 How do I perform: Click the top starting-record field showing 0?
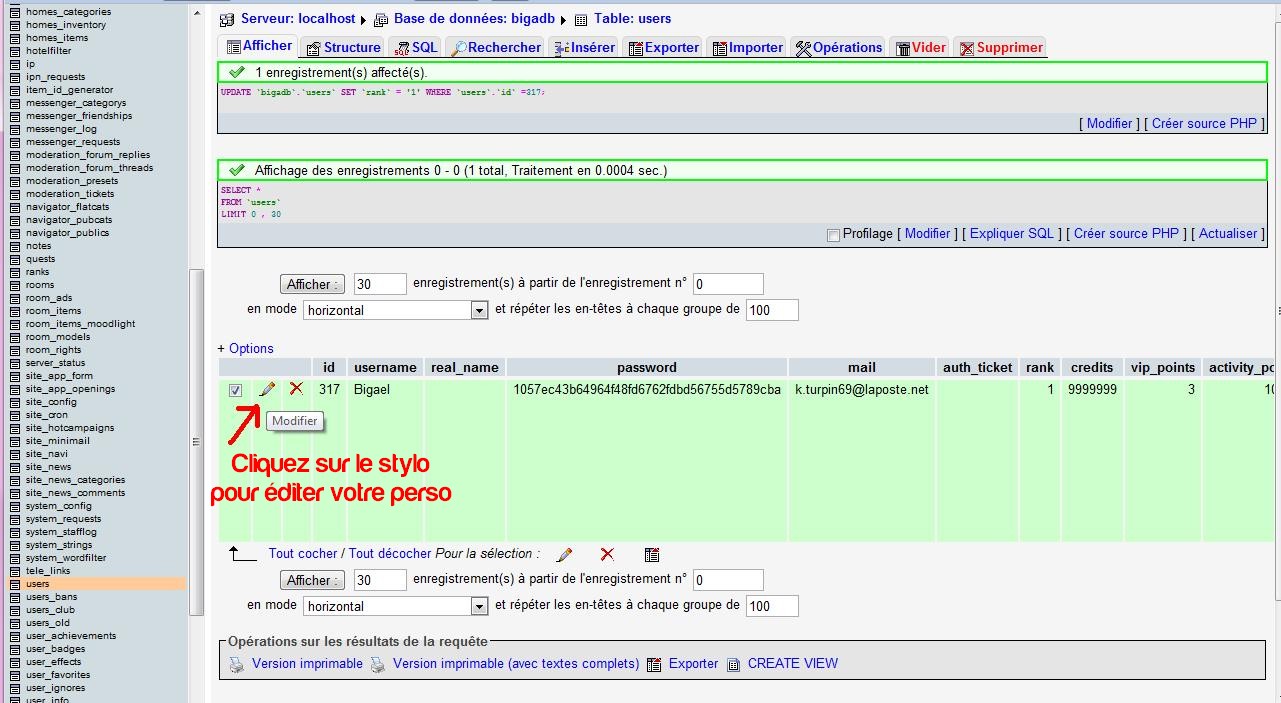tap(728, 284)
